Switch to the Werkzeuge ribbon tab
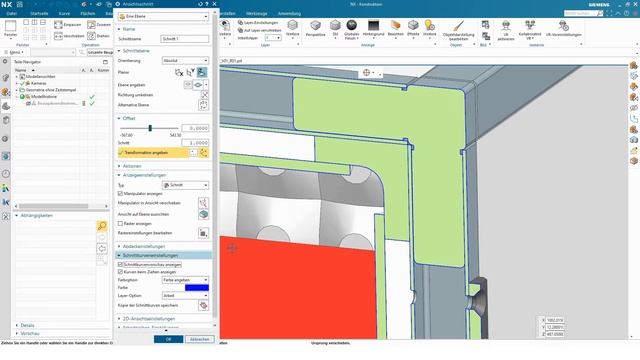Image resolution: width=640 pixels, height=360 pixels. pyautogui.click(x=256, y=13)
